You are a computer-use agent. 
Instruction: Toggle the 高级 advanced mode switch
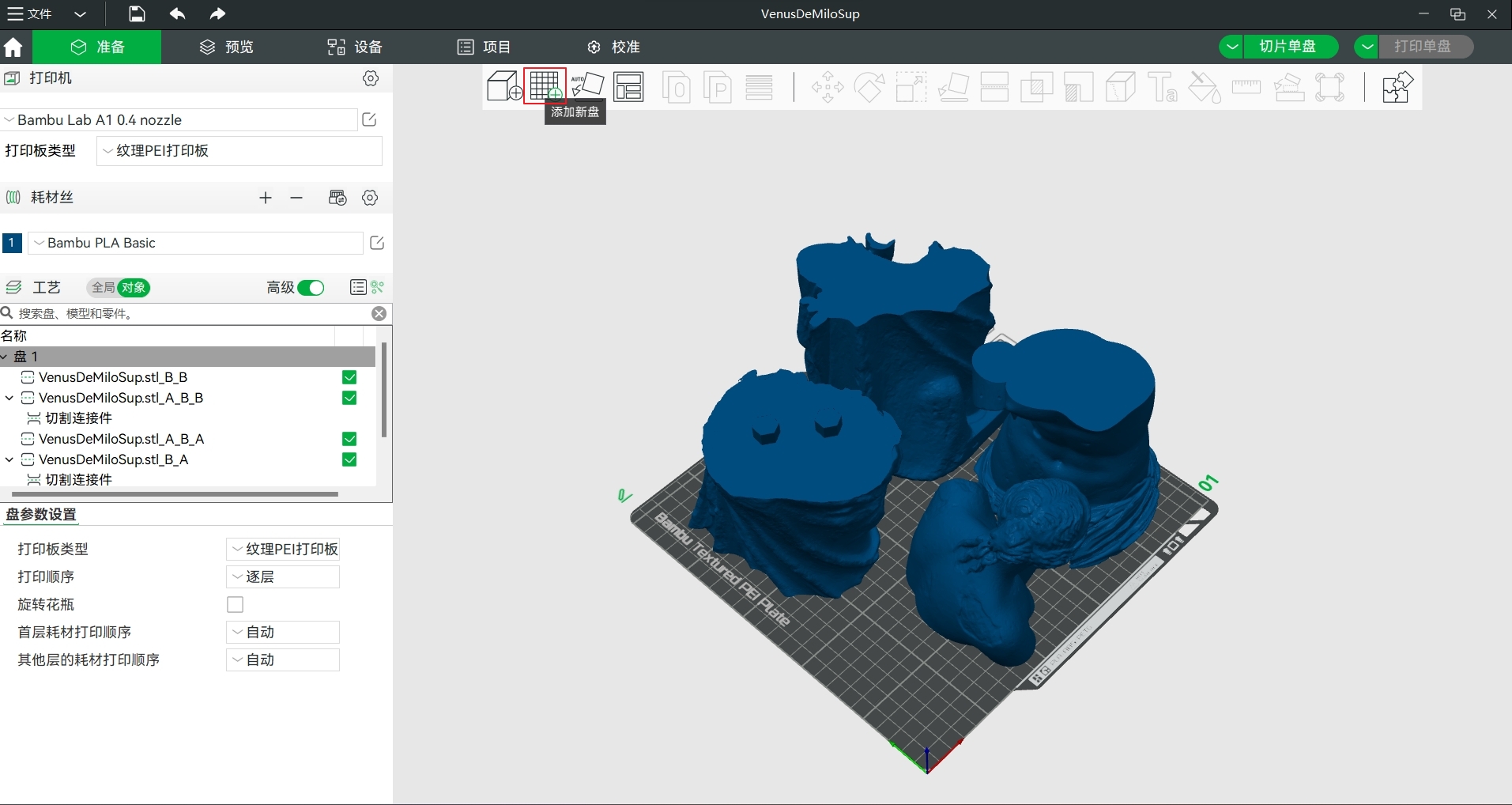click(311, 288)
